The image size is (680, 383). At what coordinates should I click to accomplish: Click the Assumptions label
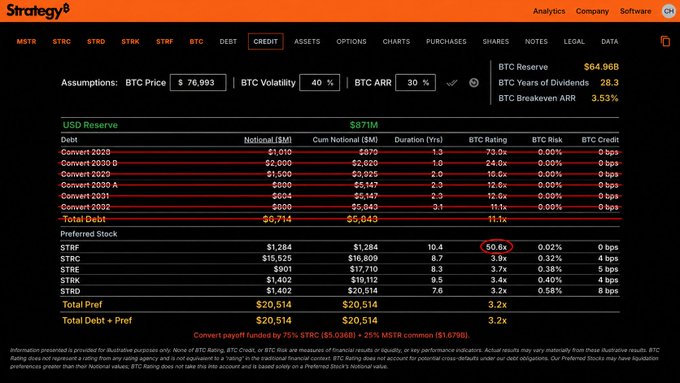coord(89,82)
